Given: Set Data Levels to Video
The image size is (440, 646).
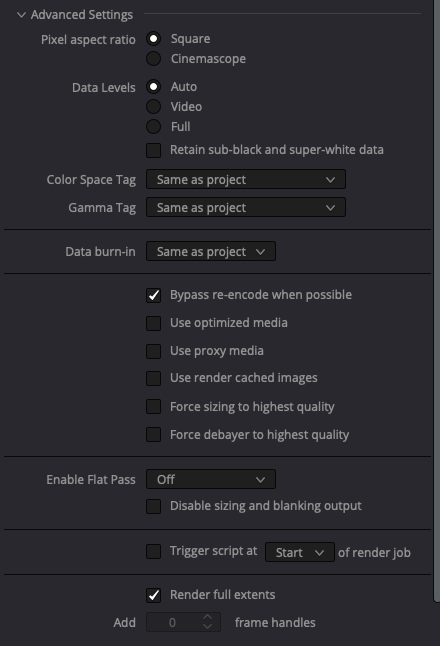Looking at the screenshot, I should tap(154, 106).
